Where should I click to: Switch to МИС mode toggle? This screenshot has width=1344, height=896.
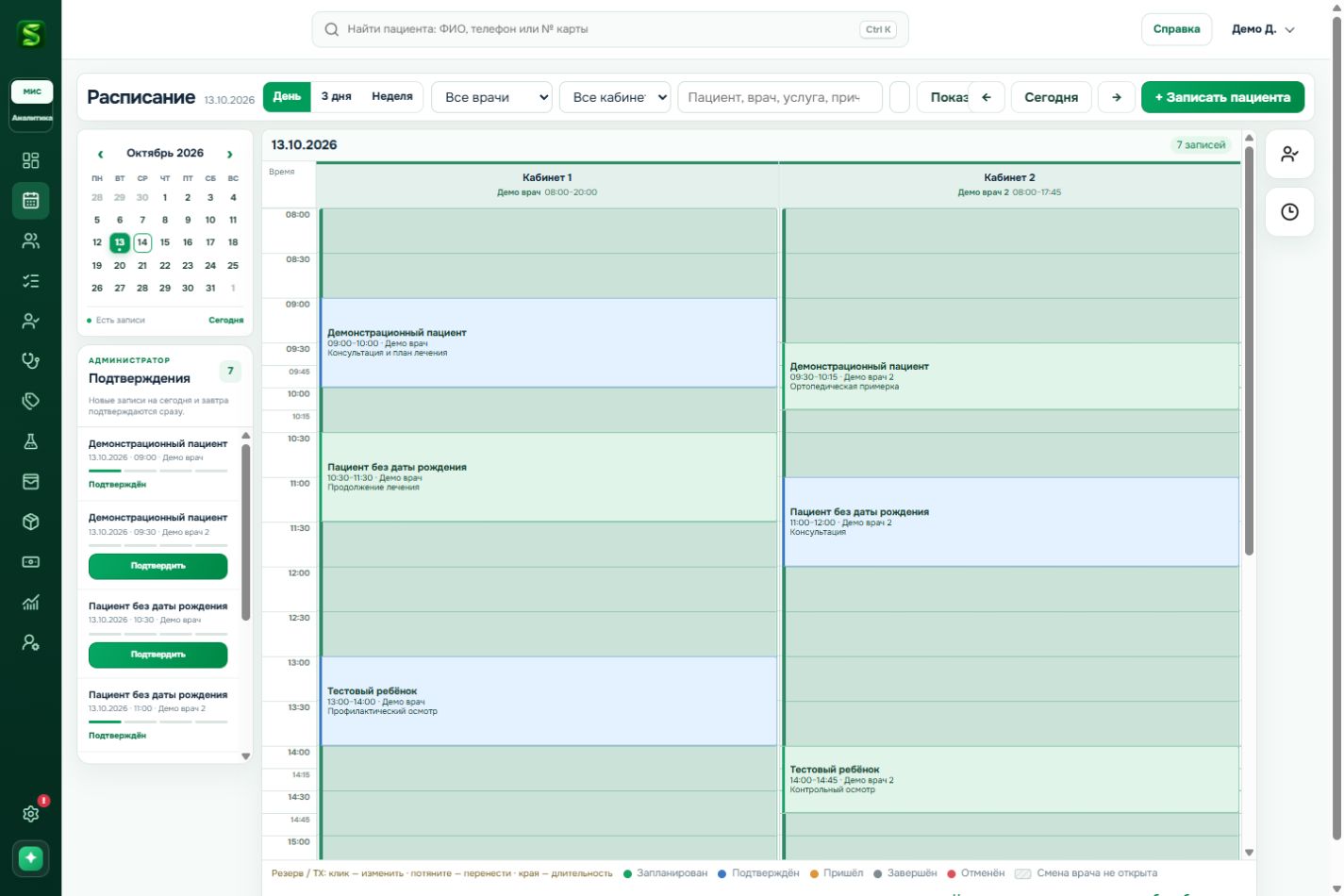(x=32, y=91)
